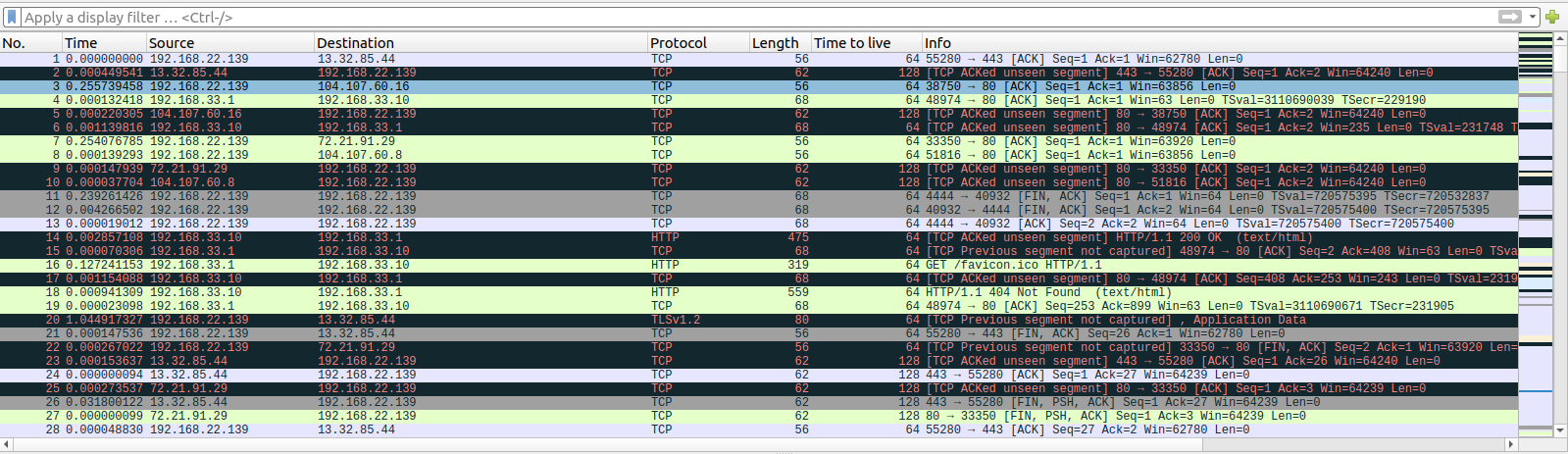Click the horizontal scrollbar right arrow
Viewport: 1568px width, 454px height.
tap(1510, 444)
